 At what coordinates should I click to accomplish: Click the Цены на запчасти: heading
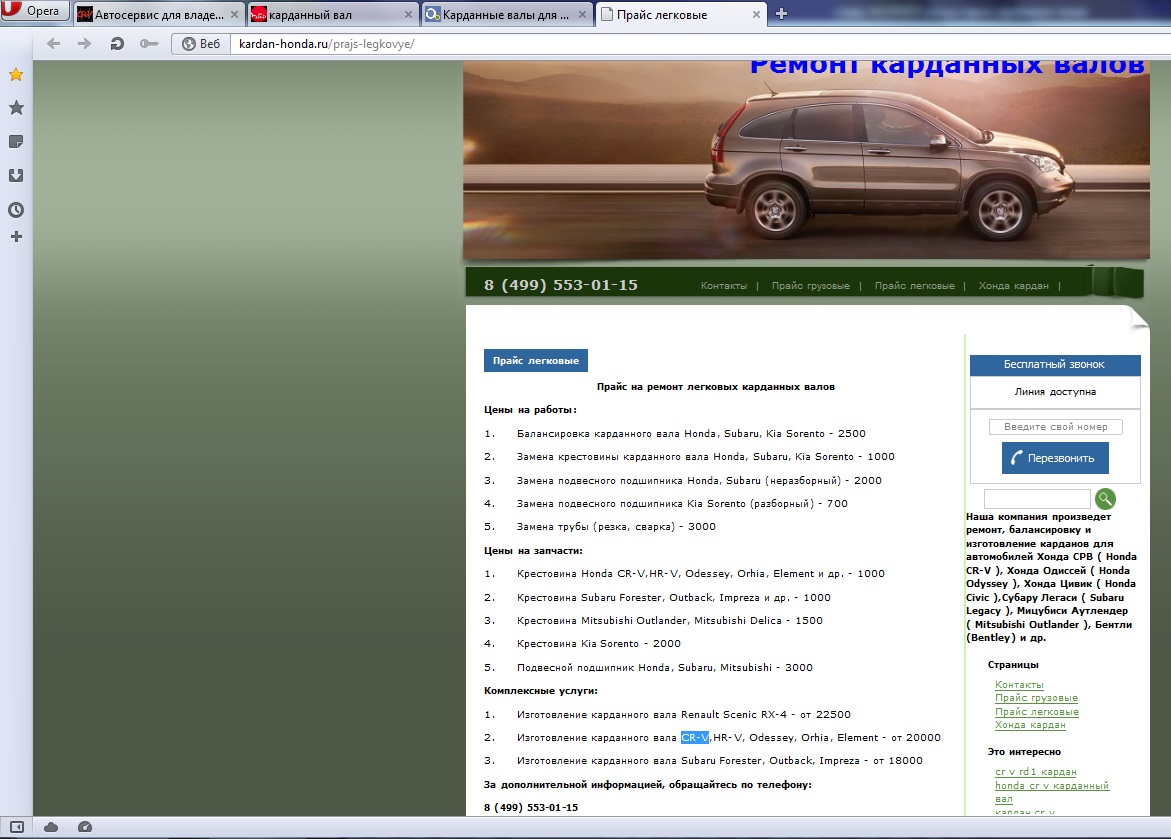coord(533,551)
